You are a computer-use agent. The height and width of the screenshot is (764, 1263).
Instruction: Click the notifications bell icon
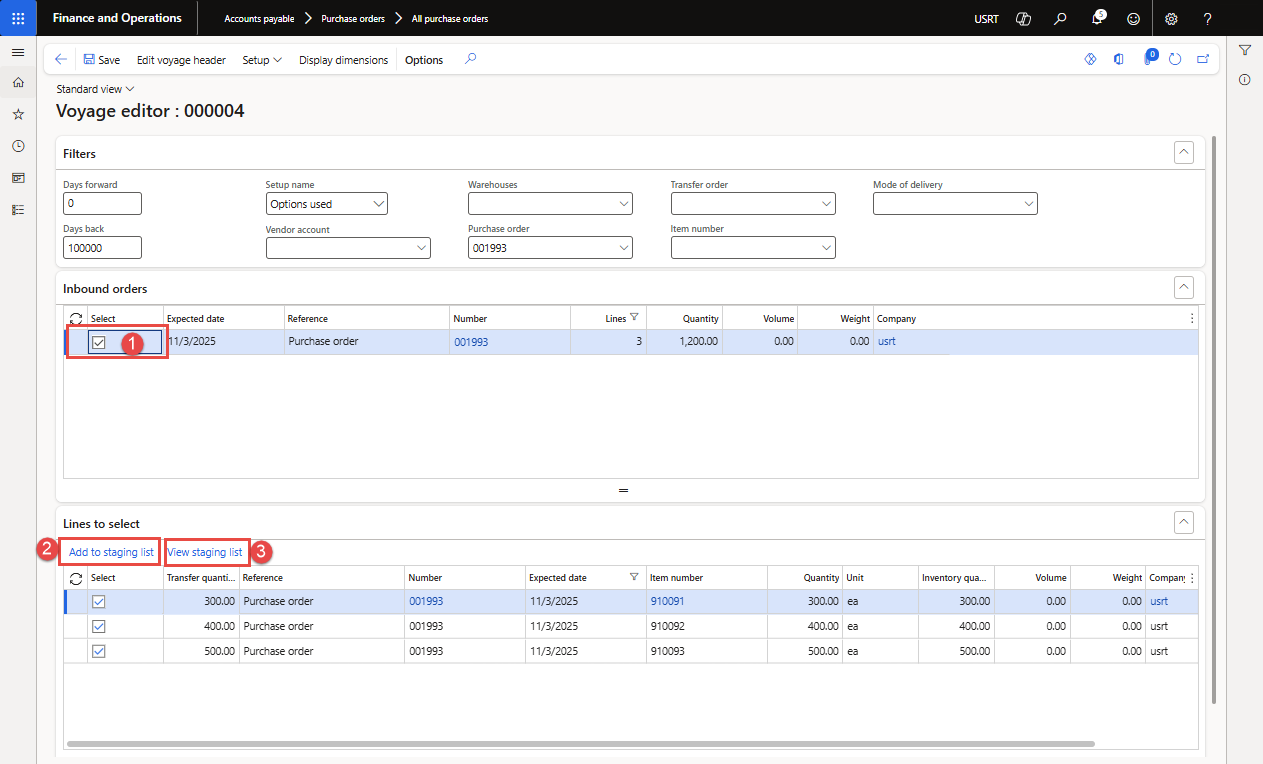[1098, 19]
